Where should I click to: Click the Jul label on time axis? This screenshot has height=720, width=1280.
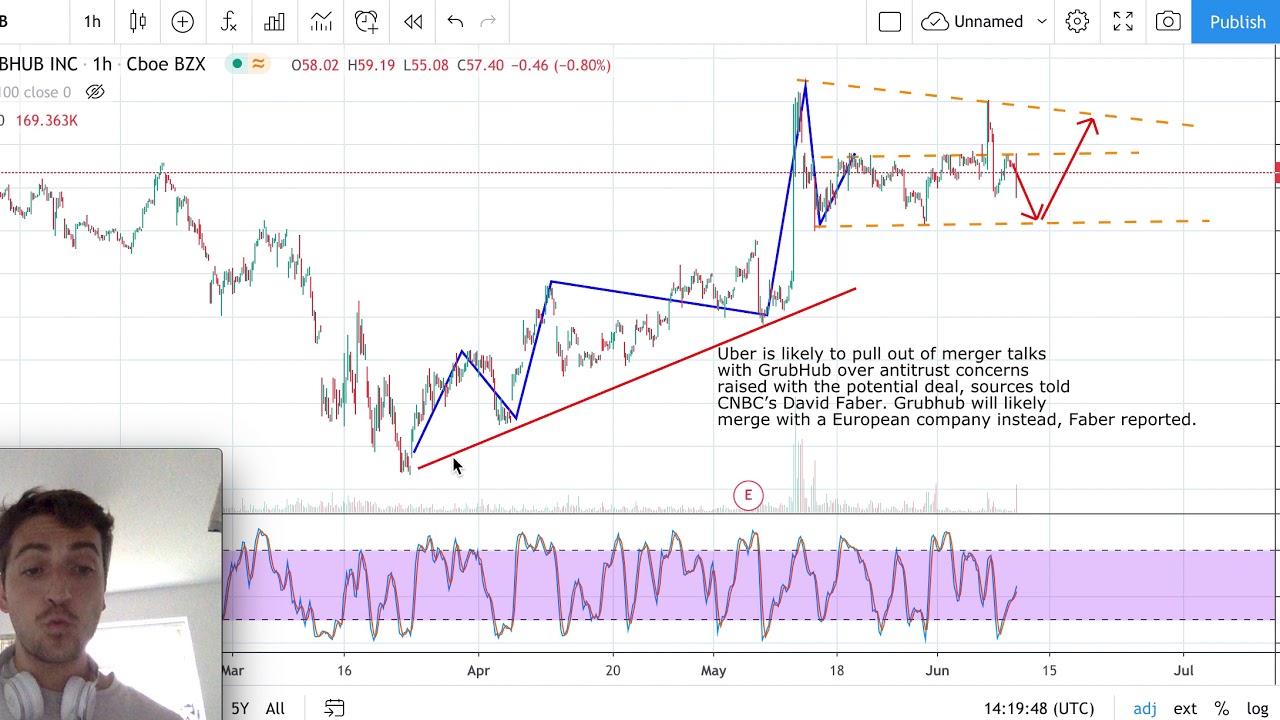[x=1183, y=670]
